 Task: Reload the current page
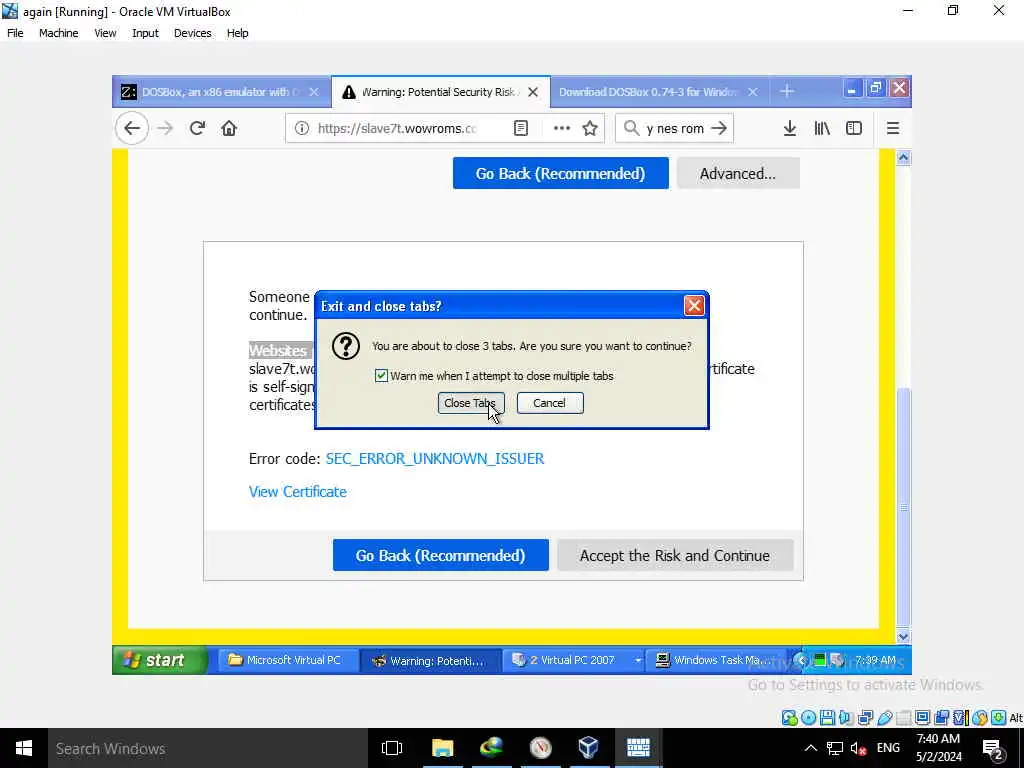197,129
